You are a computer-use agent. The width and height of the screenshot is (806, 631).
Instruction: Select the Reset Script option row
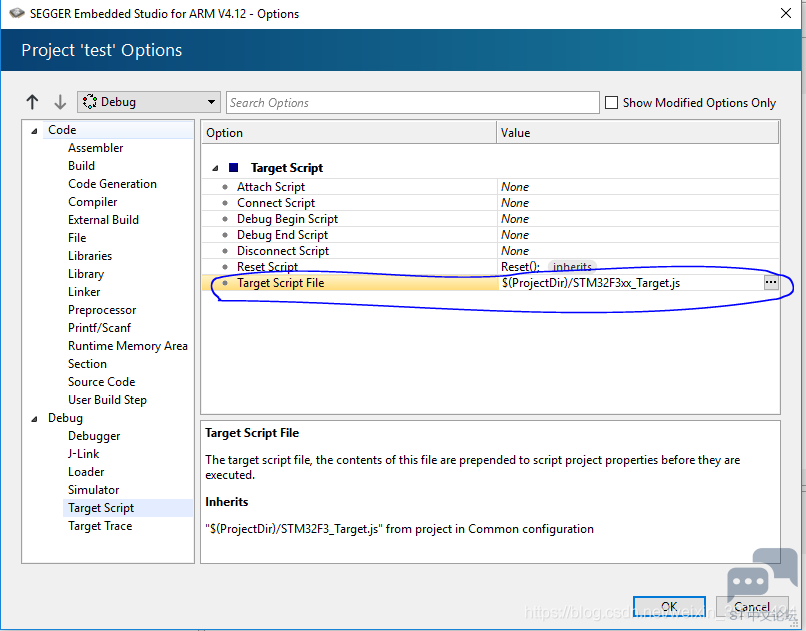coord(490,267)
